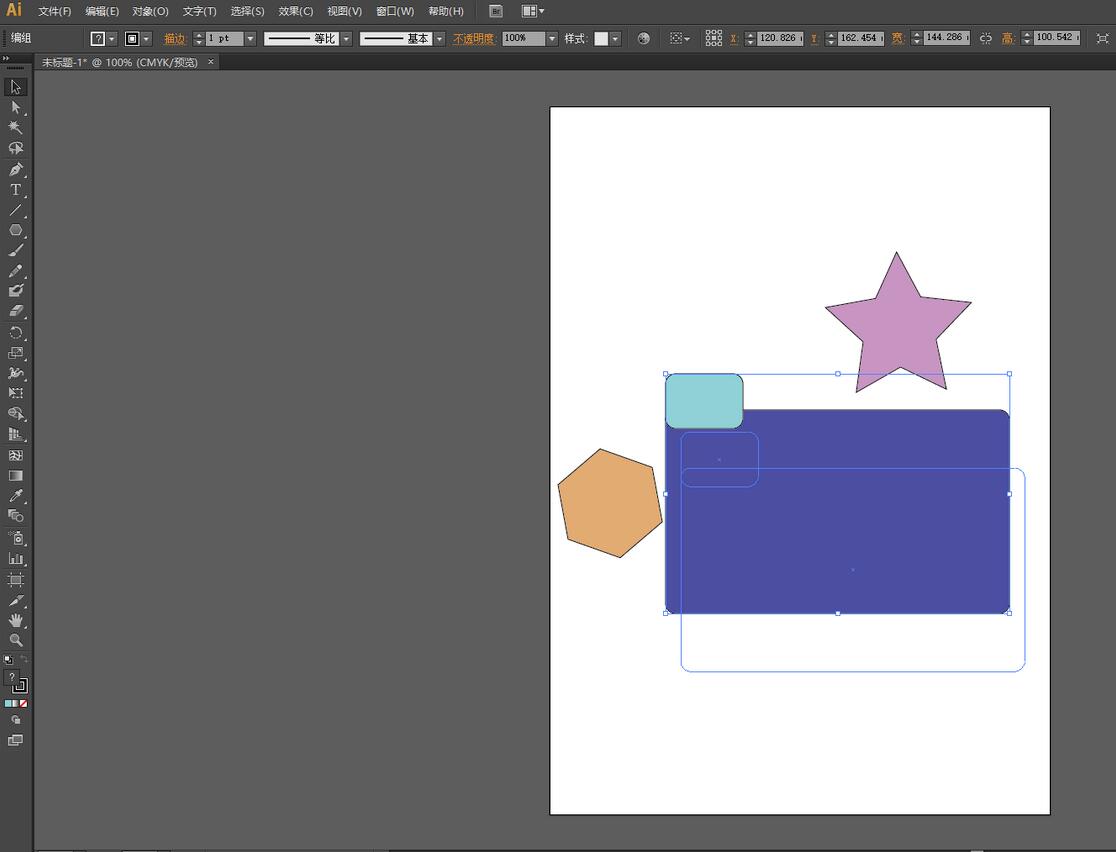1116x852 pixels.
Task: Select the Direct Selection tool (white arrow)
Action: 16,107
